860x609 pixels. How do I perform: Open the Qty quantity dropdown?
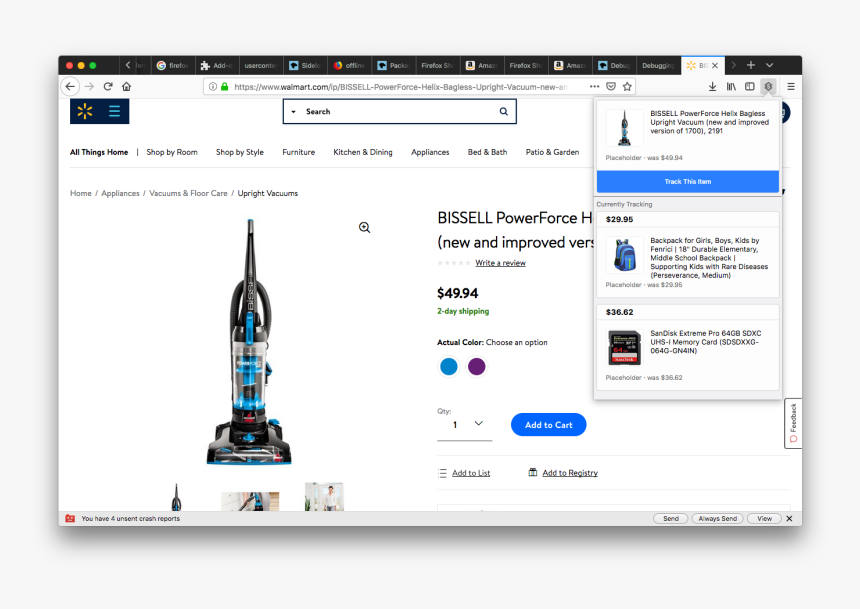[x=465, y=425]
